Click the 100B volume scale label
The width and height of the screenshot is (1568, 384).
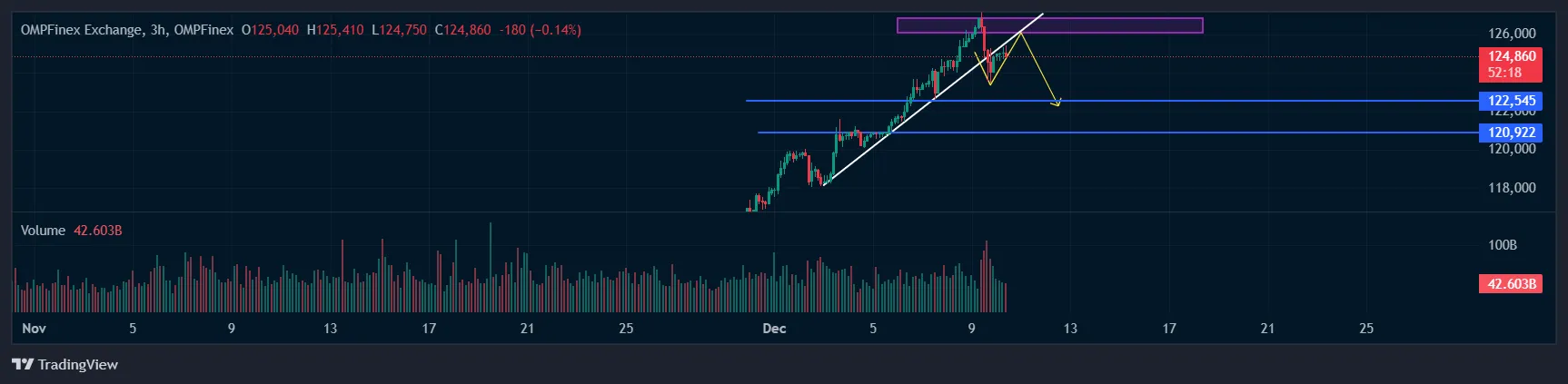pos(1503,245)
